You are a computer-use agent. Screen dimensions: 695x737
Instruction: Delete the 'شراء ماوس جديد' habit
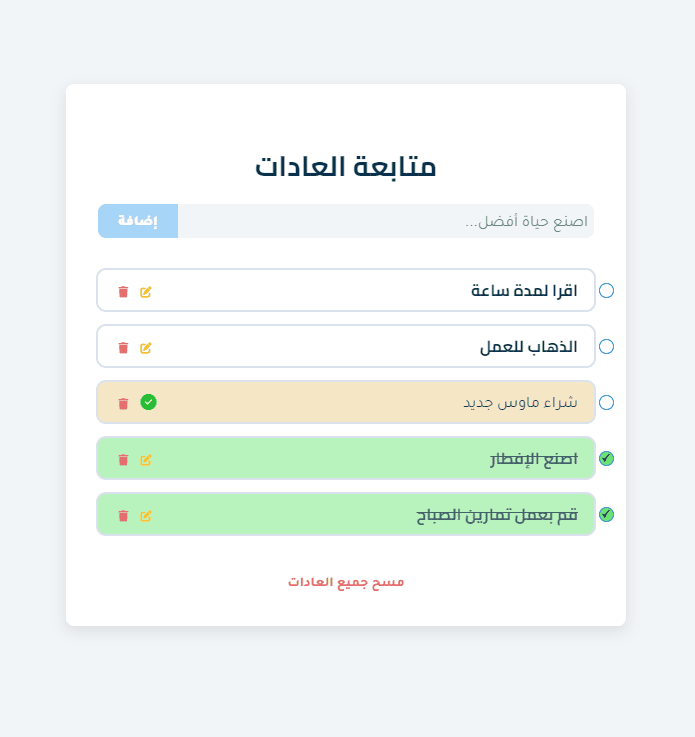[123, 404]
